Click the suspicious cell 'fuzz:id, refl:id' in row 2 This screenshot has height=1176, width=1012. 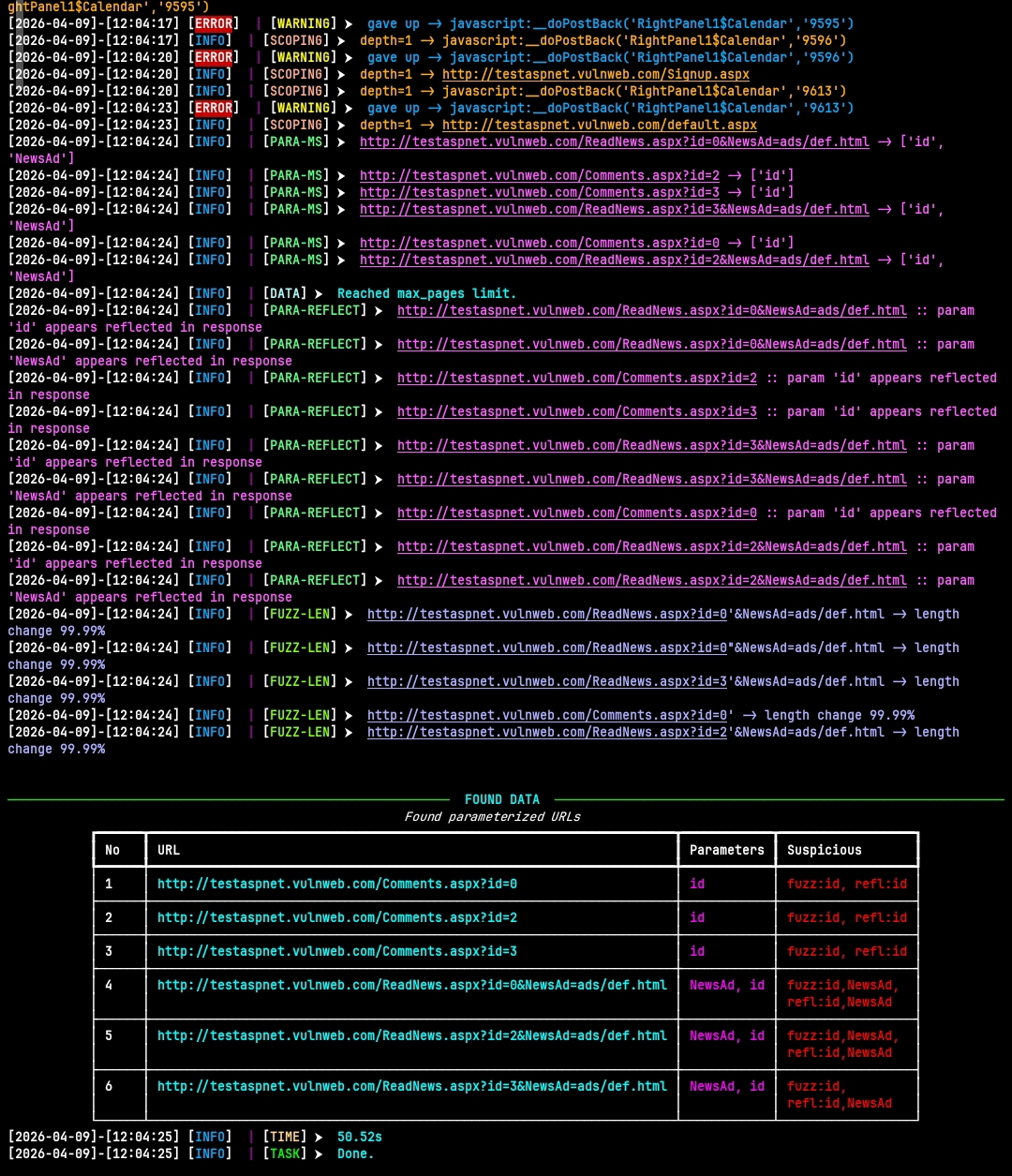pyautogui.click(x=847, y=917)
